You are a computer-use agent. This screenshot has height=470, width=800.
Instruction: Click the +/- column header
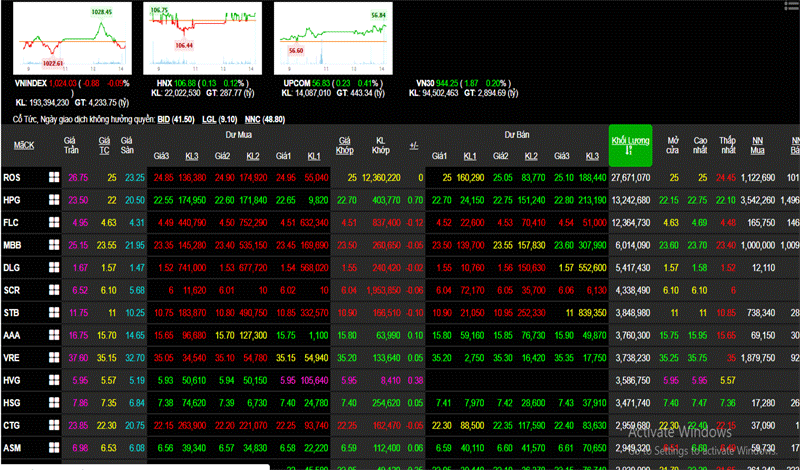point(414,145)
